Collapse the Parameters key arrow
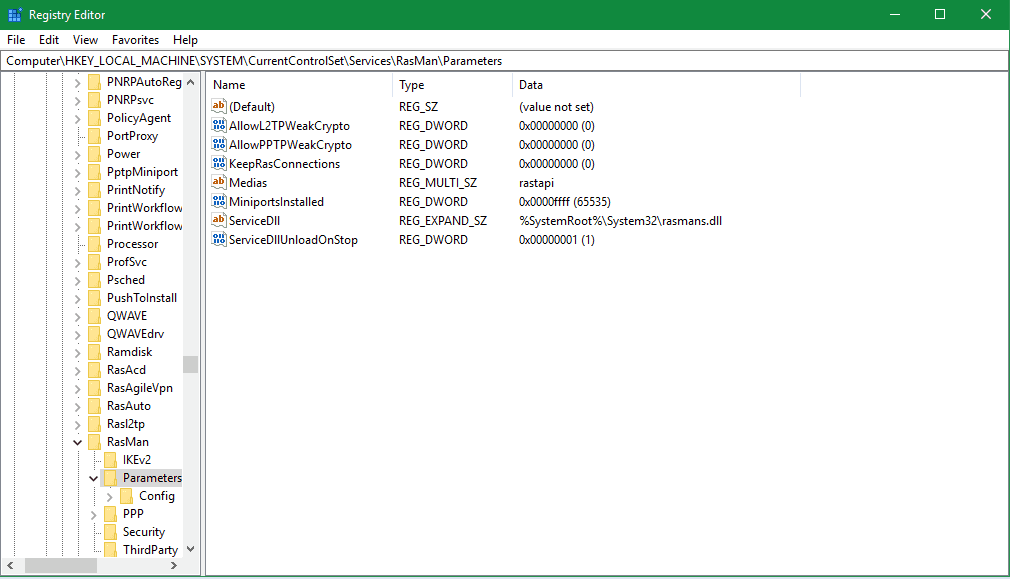 (94, 478)
